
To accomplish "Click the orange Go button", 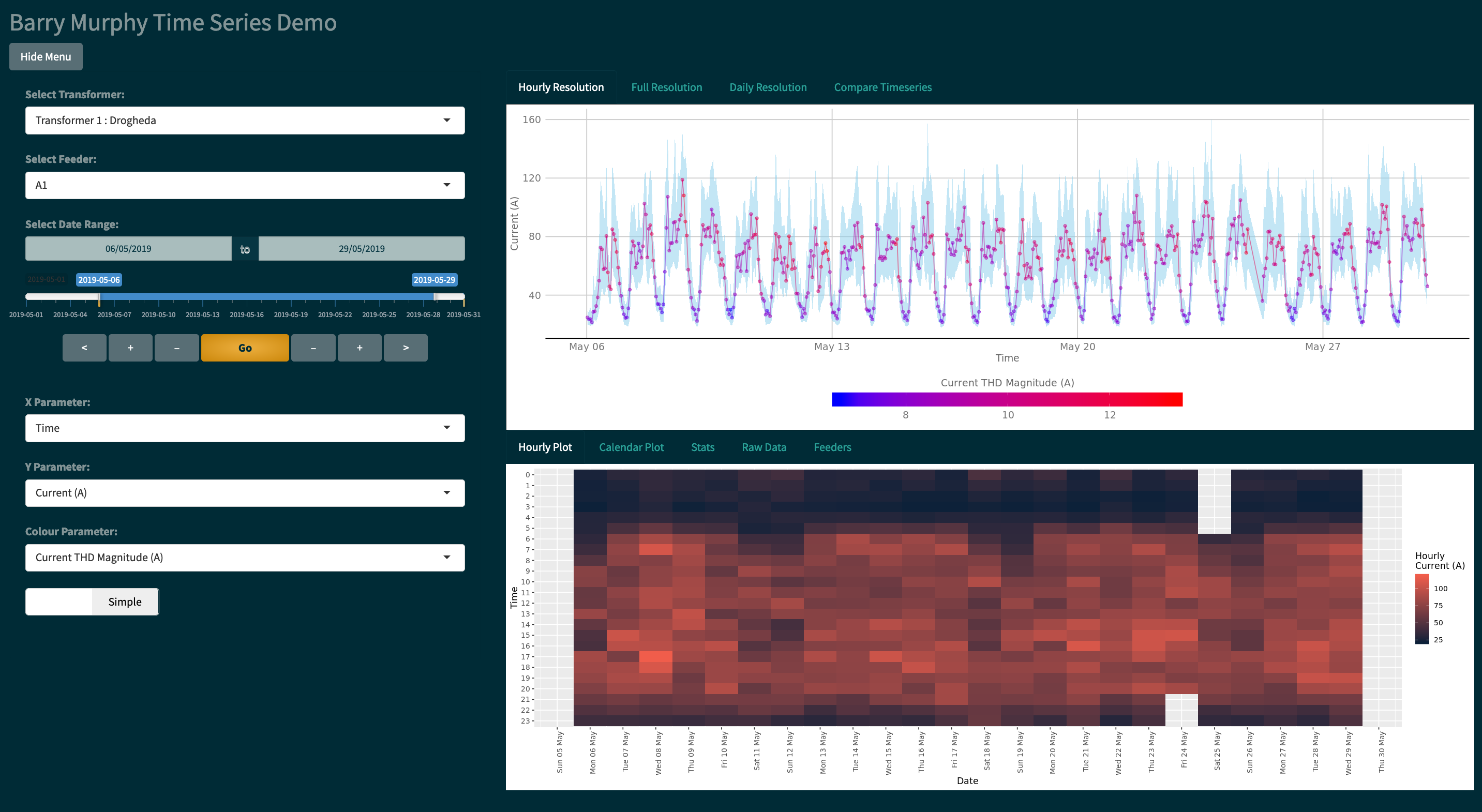I will [x=245, y=348].
